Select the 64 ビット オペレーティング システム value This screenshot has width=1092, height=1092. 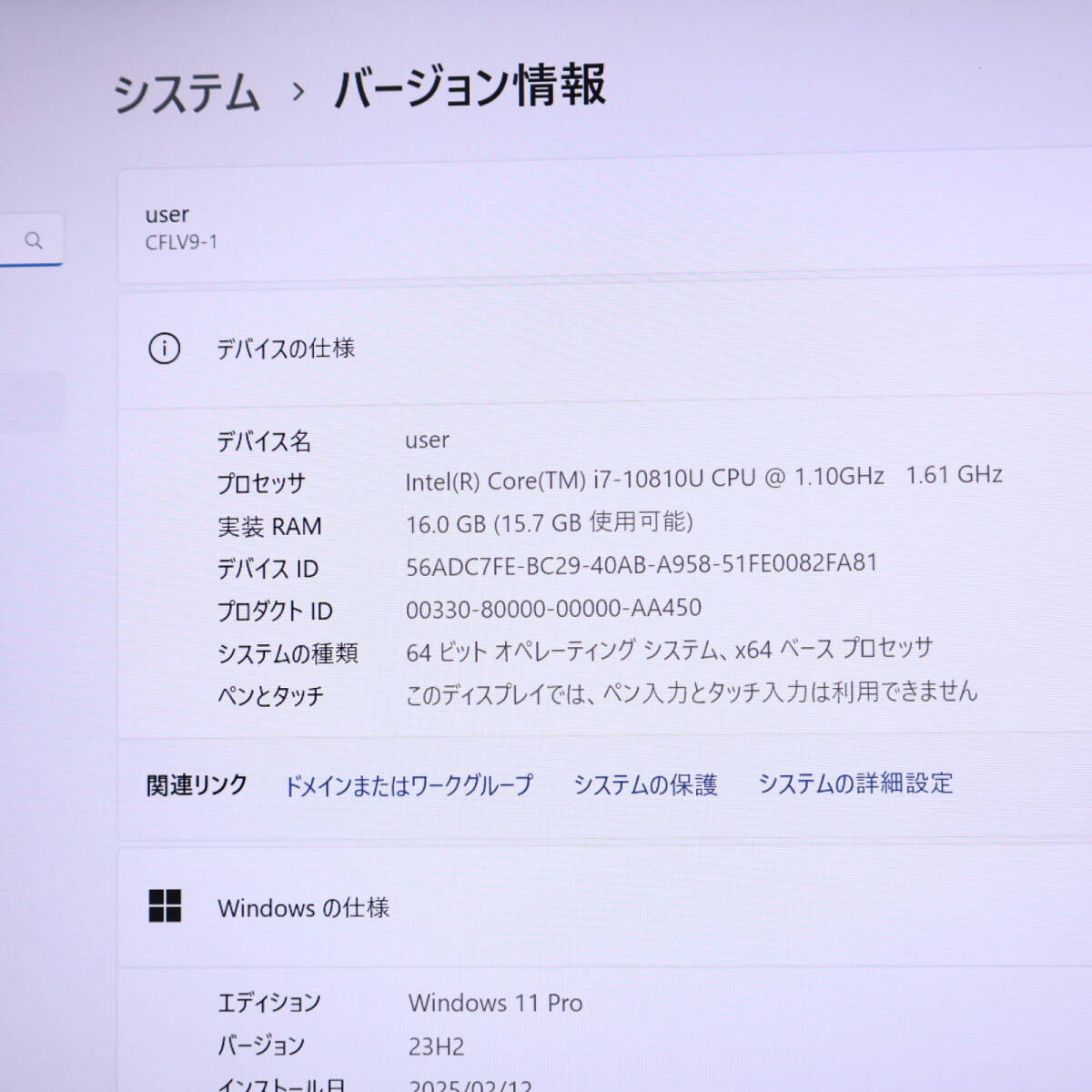(670, 650)
